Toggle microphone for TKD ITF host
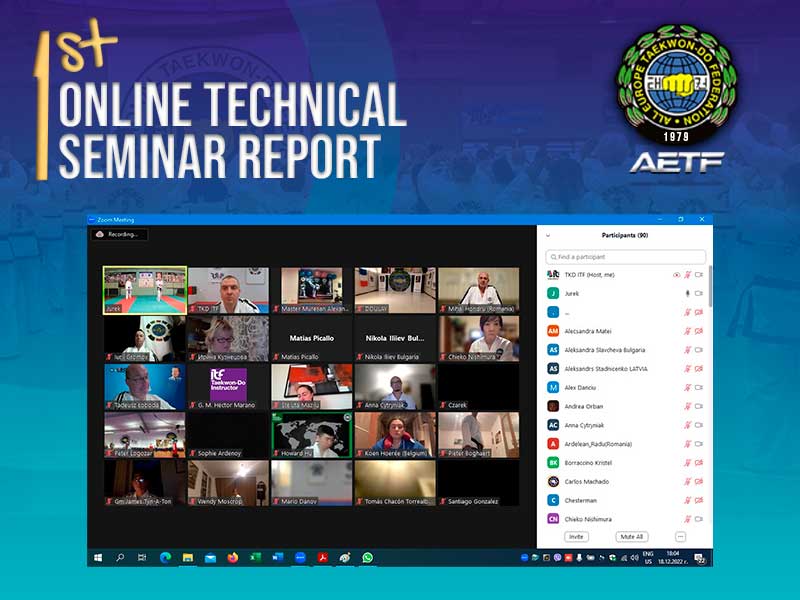The height and width of the screenshot is (600, 800). 688,275
